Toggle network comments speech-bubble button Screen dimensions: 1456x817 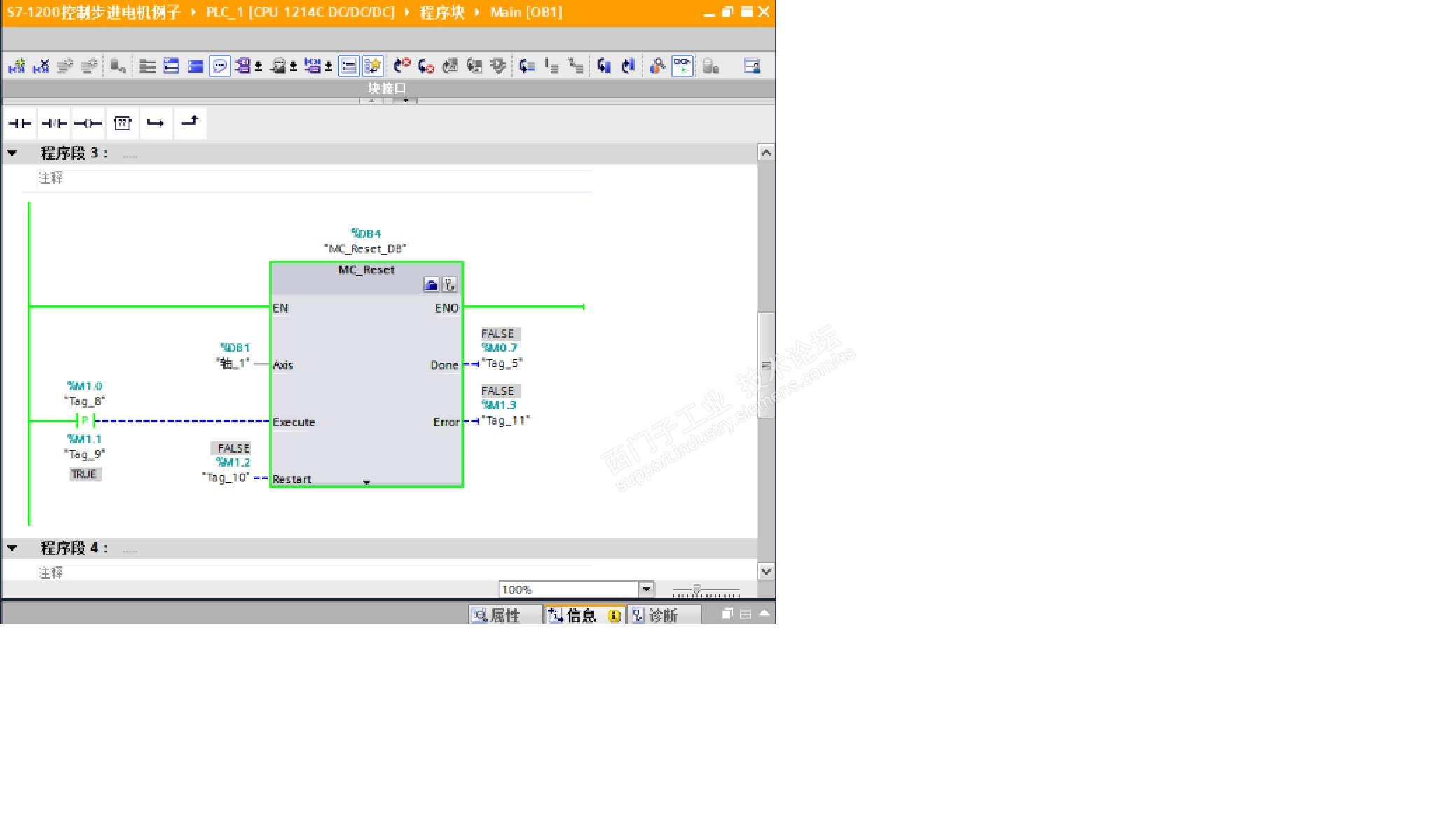pos(219,67)
